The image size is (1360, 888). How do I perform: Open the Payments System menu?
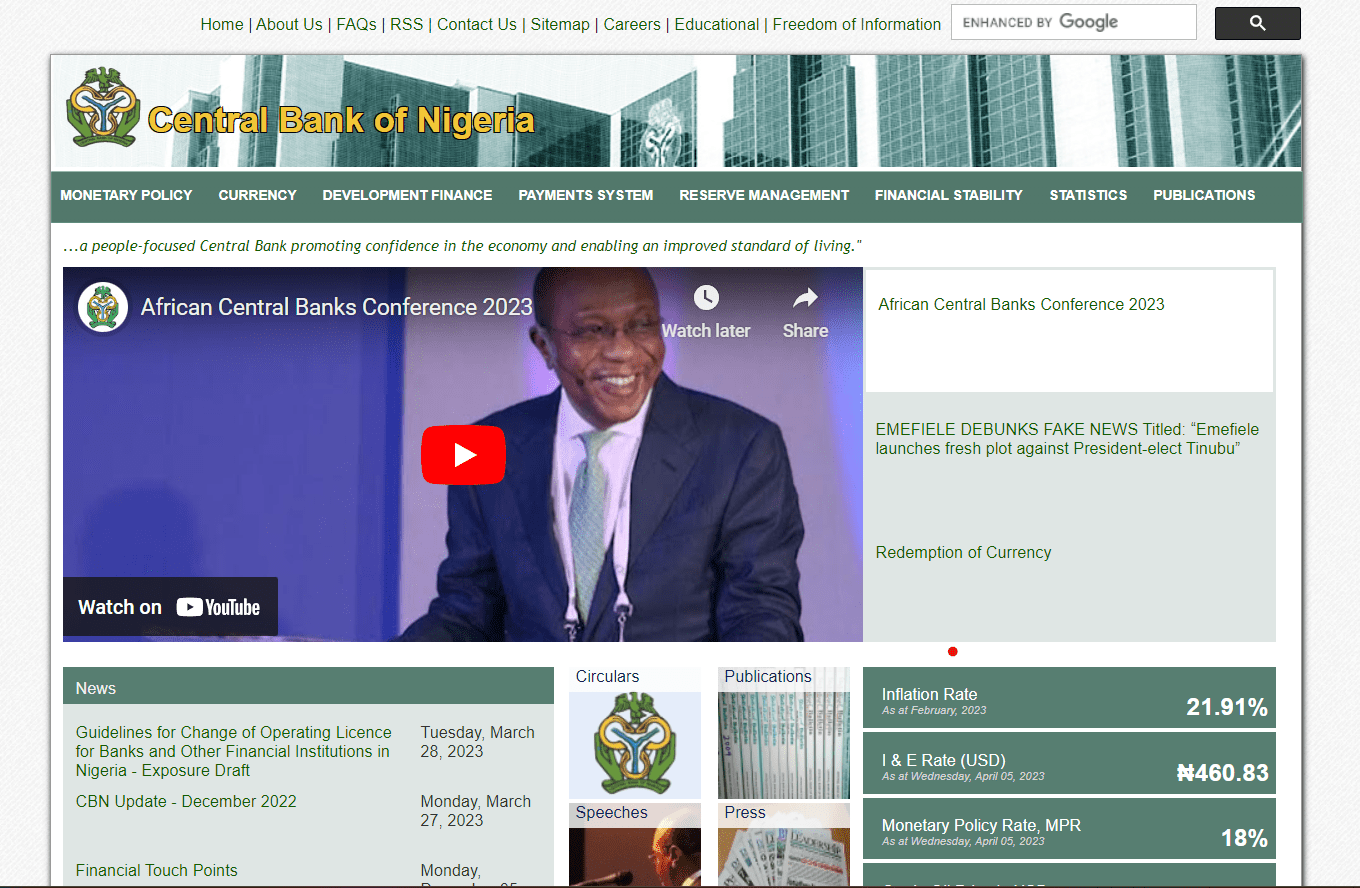[586, 195]
